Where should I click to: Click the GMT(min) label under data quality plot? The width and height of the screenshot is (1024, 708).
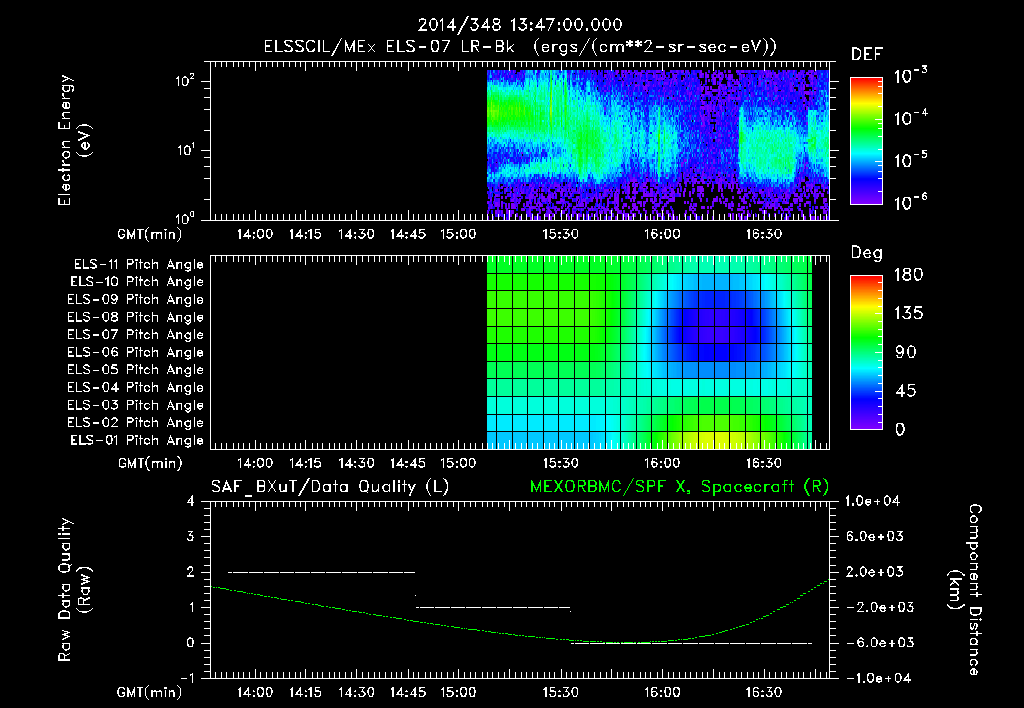(149, 692)
